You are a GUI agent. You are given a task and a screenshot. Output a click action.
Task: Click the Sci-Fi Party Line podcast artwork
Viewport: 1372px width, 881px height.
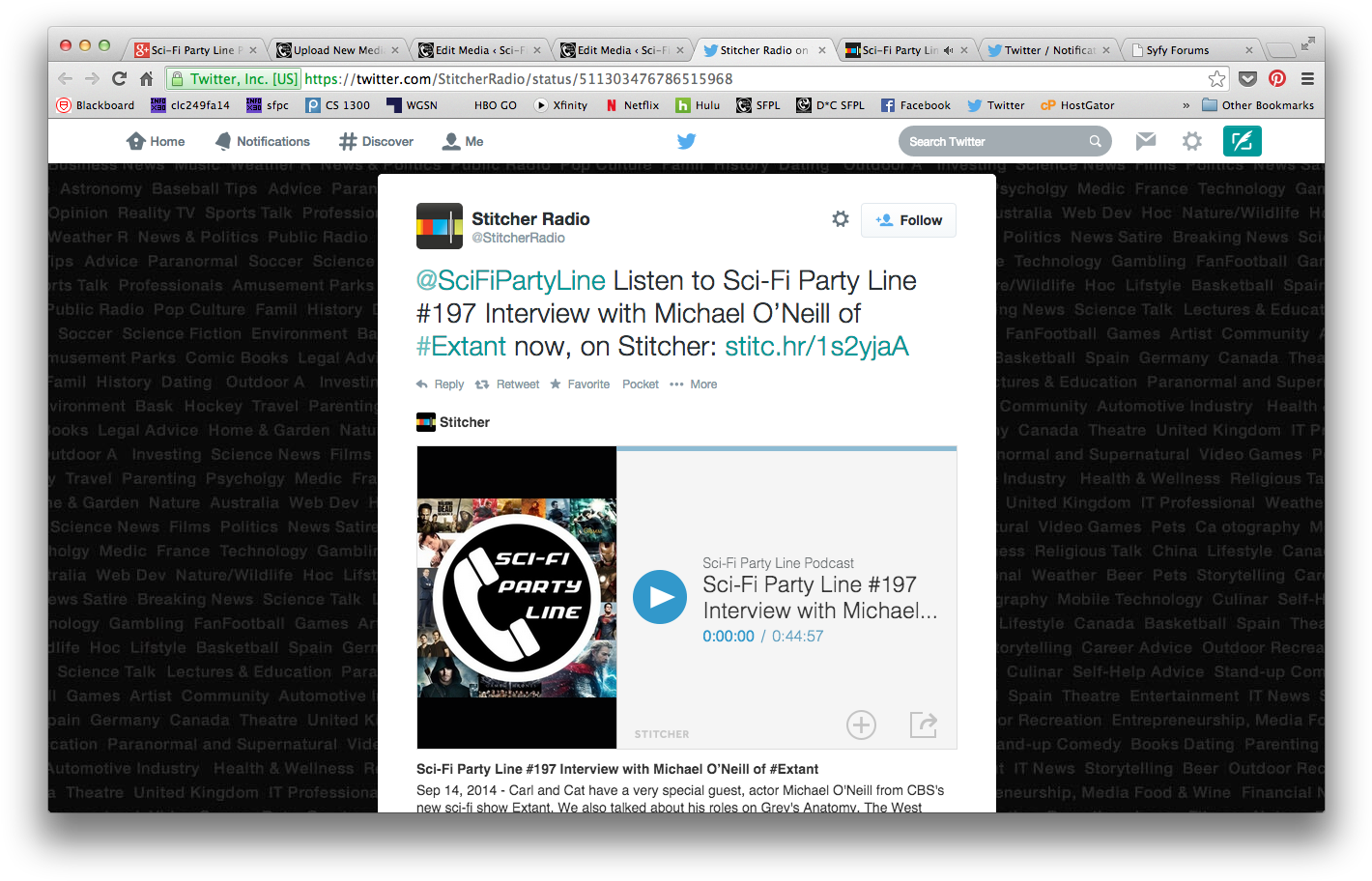[517, 597]
